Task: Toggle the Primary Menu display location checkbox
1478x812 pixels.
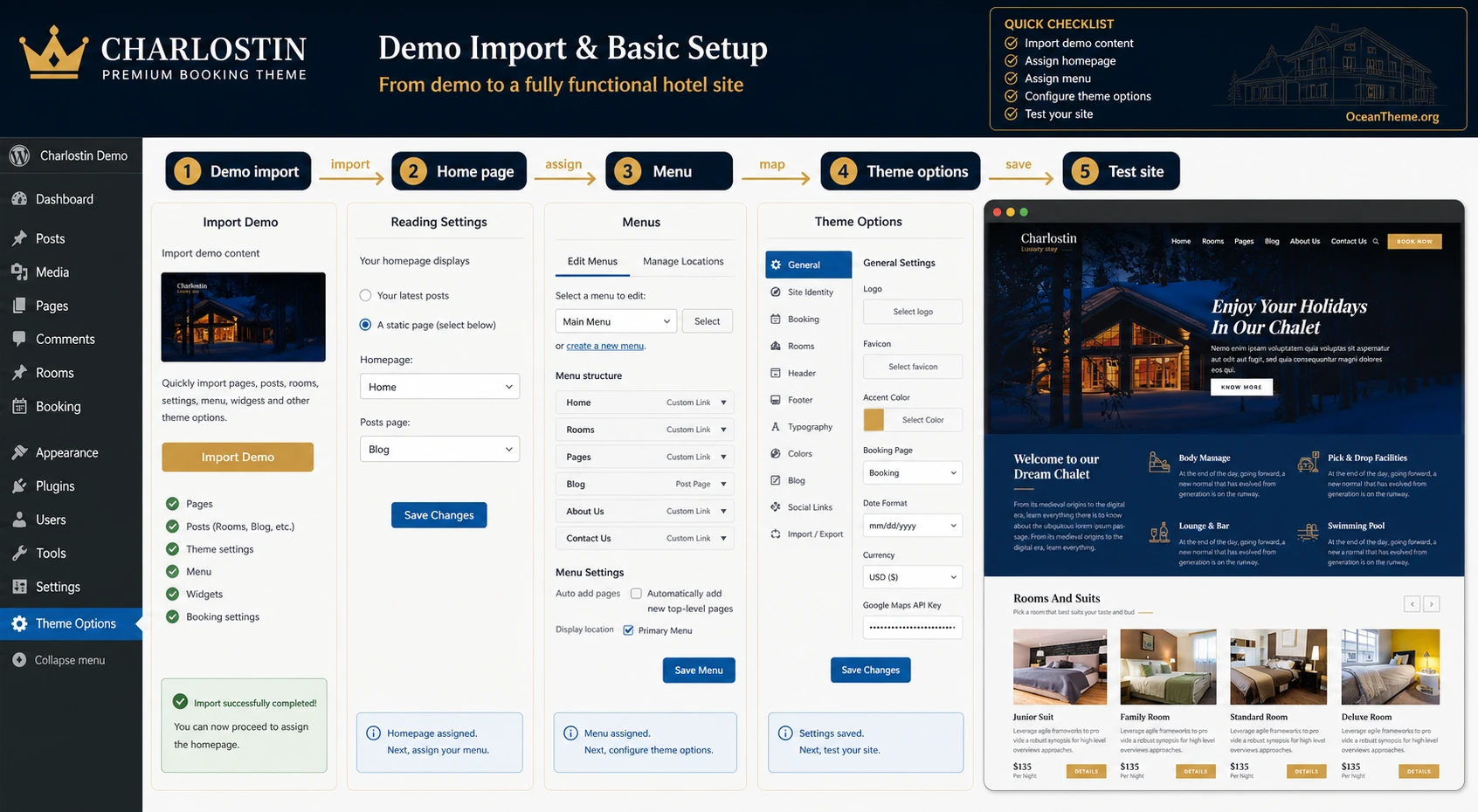Action: 628,630
